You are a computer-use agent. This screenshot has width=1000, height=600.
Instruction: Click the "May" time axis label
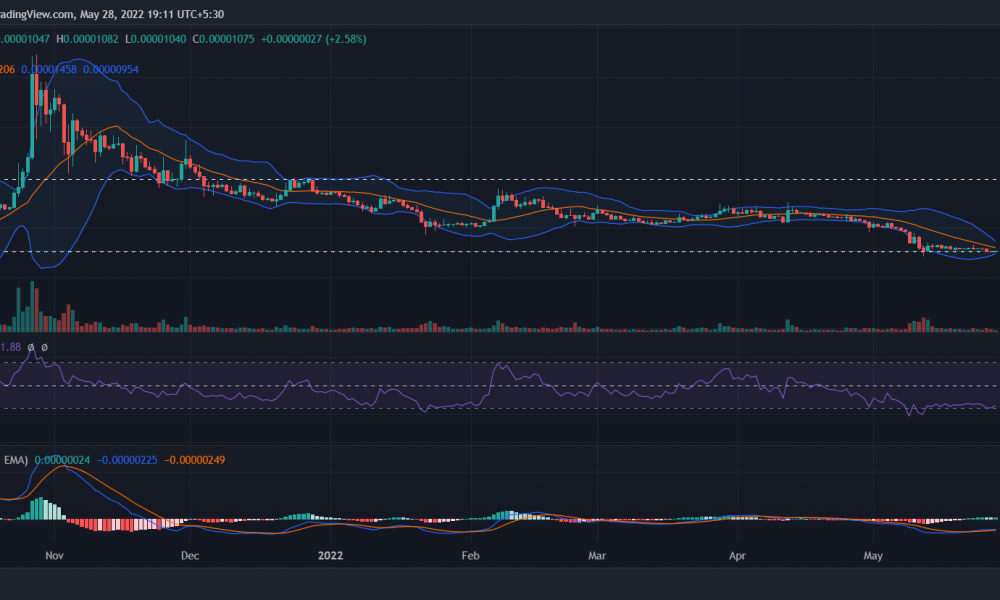873,555
